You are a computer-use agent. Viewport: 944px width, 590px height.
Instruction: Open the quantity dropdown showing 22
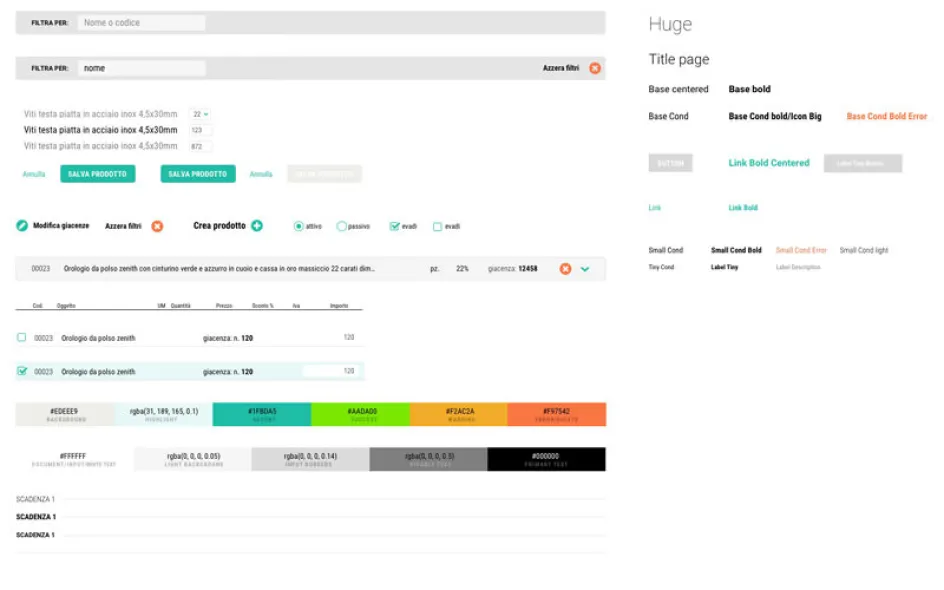tap(200, 114)
